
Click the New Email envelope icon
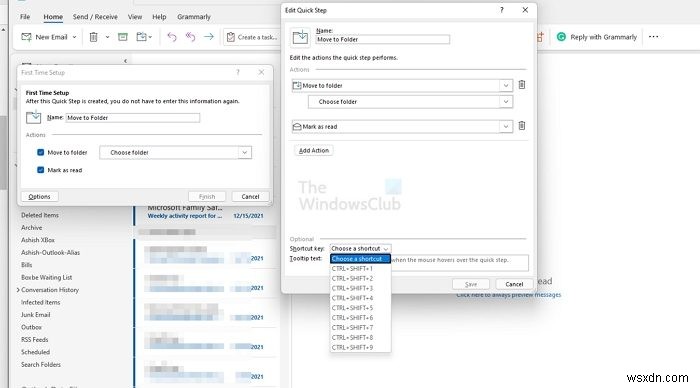coord(26,37)
